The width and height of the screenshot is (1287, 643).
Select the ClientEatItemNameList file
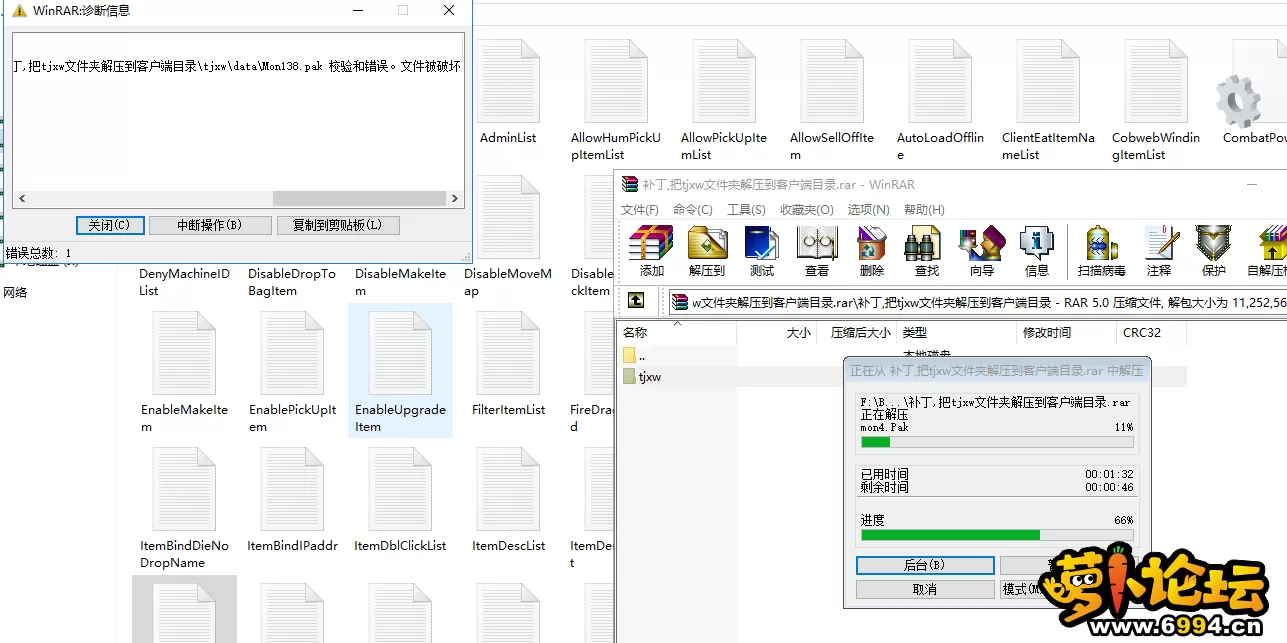coord(1048,100)
